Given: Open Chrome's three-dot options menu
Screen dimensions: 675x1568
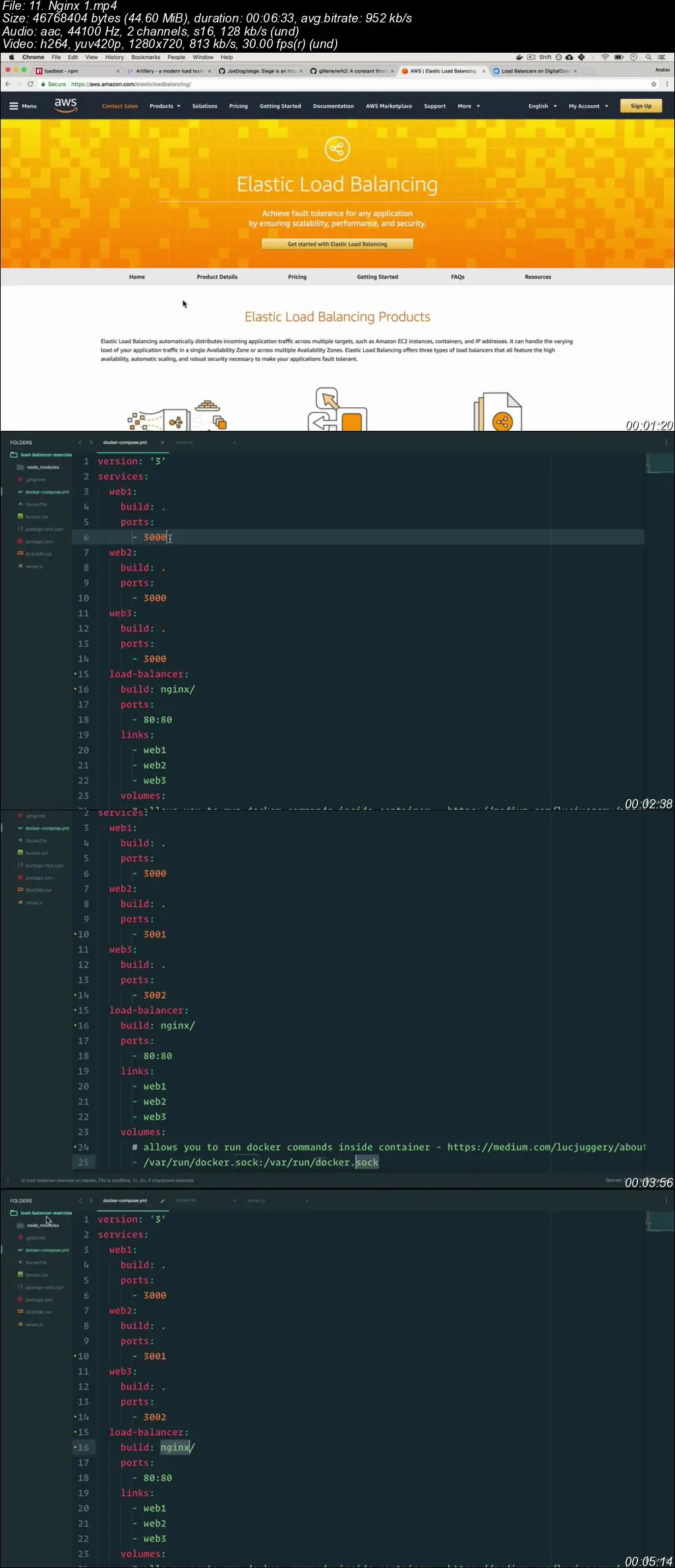Looking at the screenshot, I should pyautogui.click(x=667, y=84).
